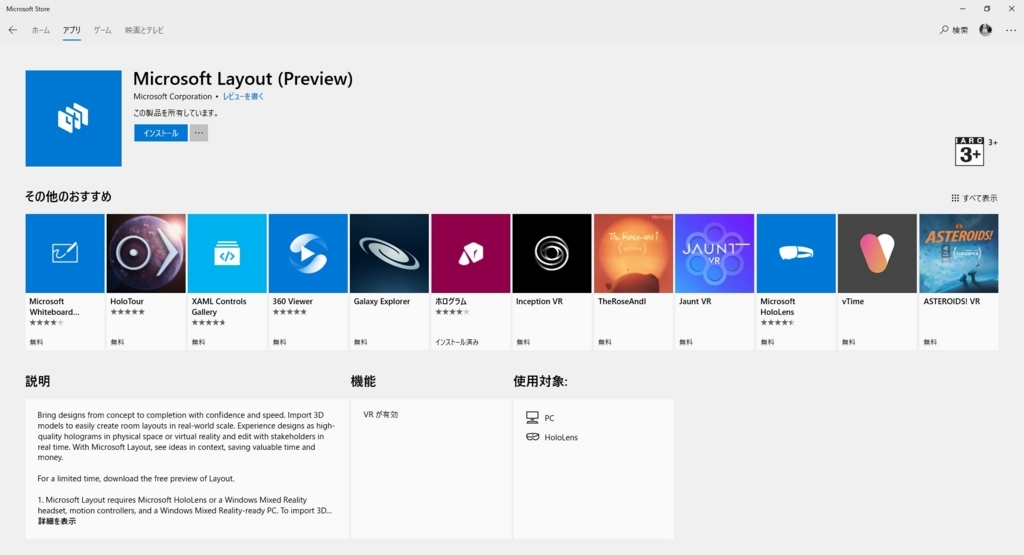Click the インストール button
1024x555 pixels.
click(161, 133)
